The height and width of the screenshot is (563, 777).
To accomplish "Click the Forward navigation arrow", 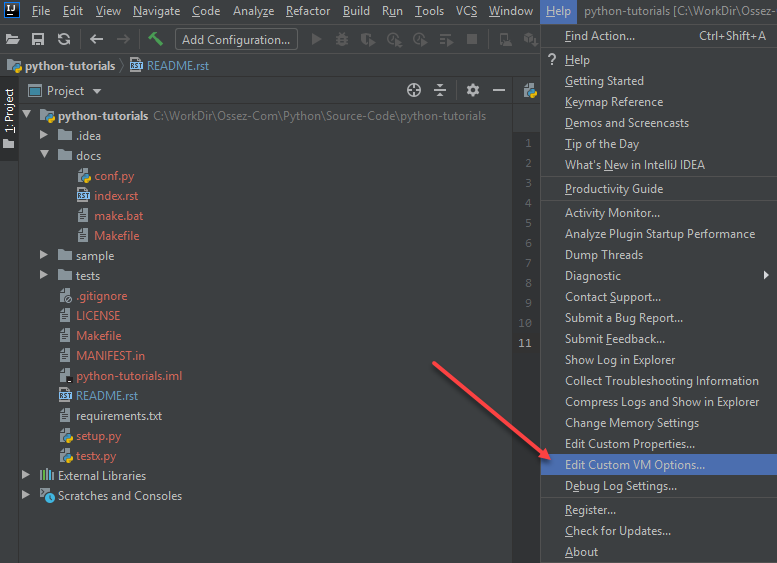I will pyautogui.click(x=123, y=39).
